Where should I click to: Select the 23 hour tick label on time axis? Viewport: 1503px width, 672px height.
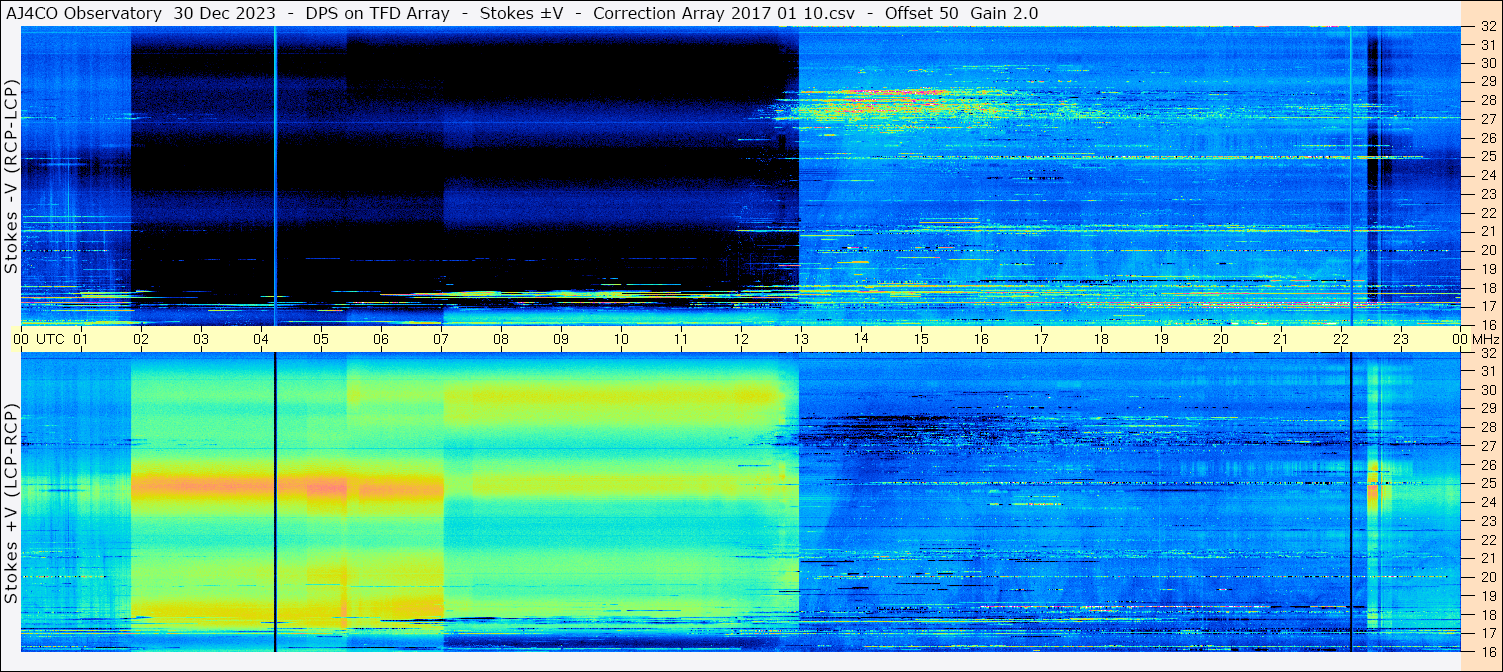pyautogui.click(x=1401, y=339)
